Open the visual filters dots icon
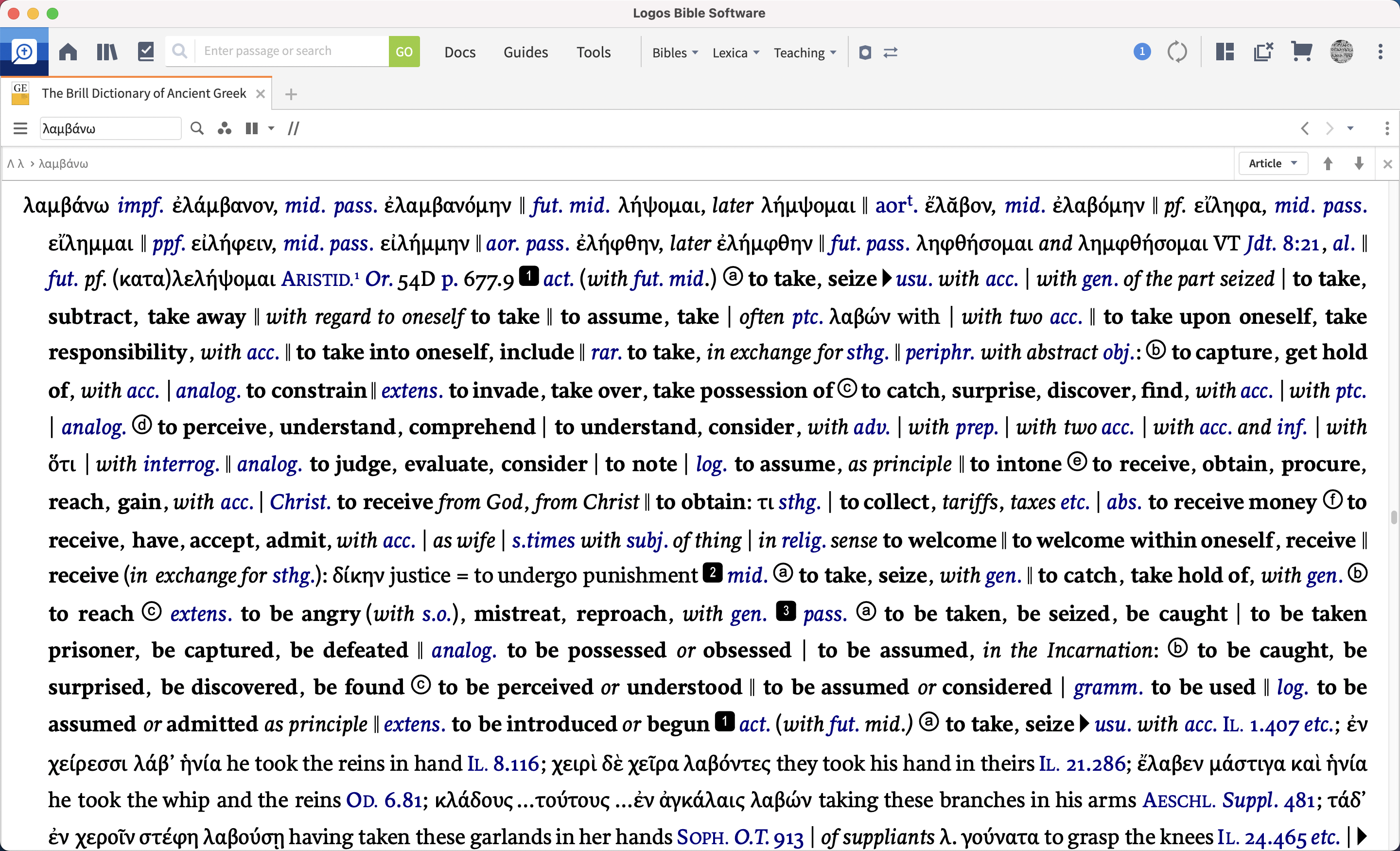The height and width of the screenshot is (851, 1400). pyautogui.click(x=225, y=128)
